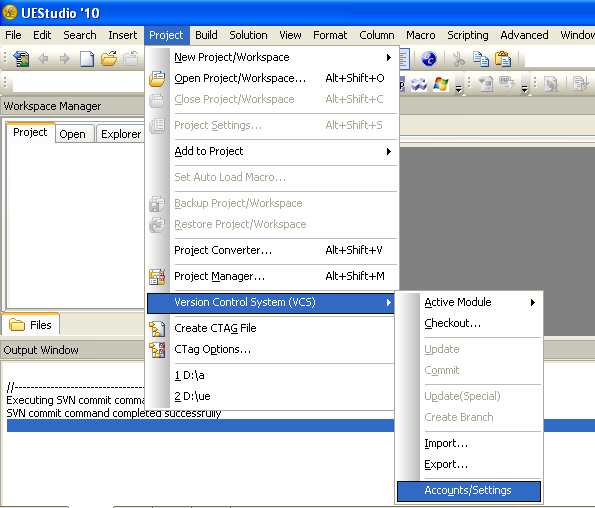The height and width of the screenshot is (508, 595).
Task: Click the highlighted blue line in Output Window
Action: coord(200,425)
